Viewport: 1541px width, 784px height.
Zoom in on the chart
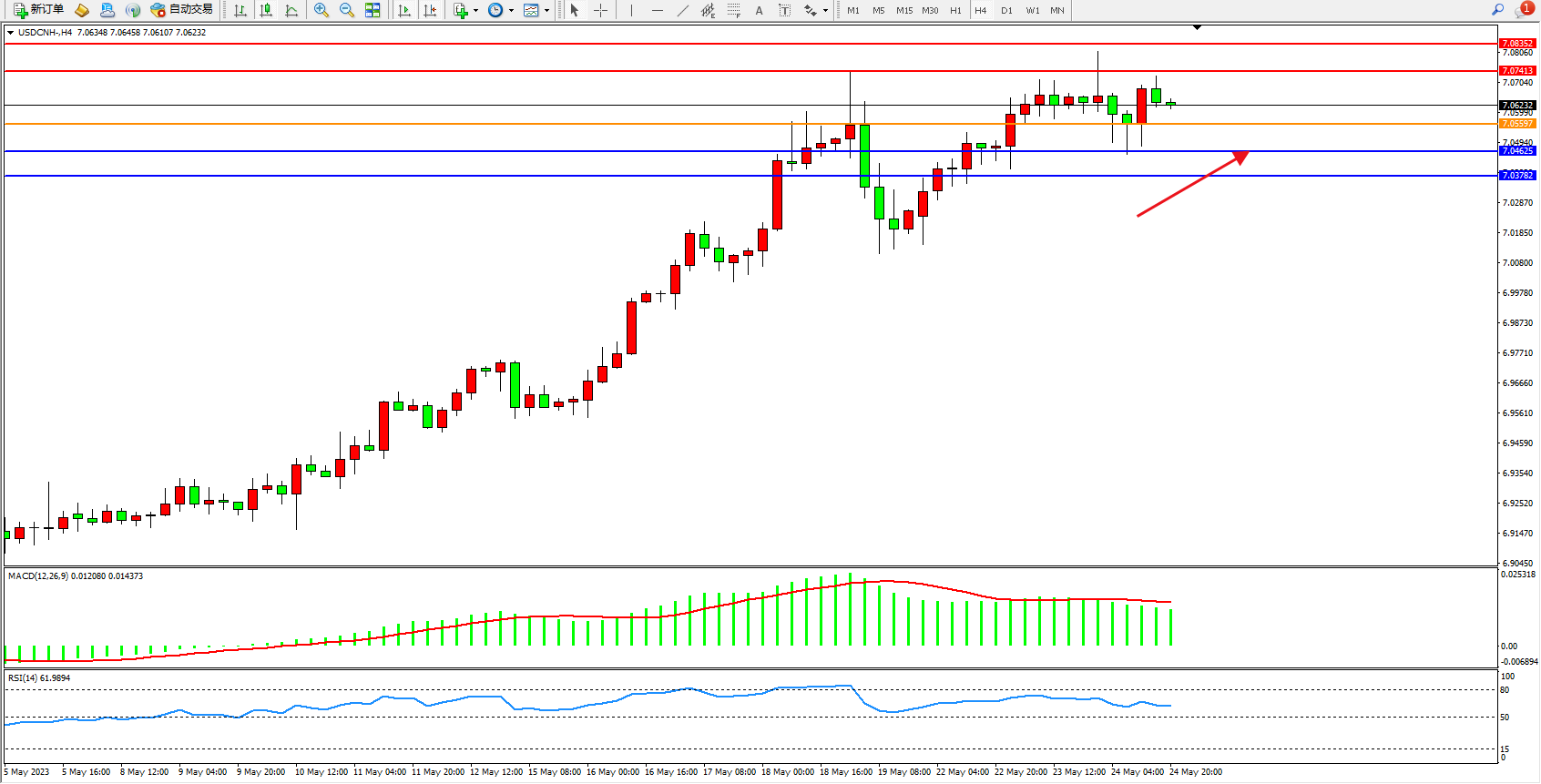321,10
